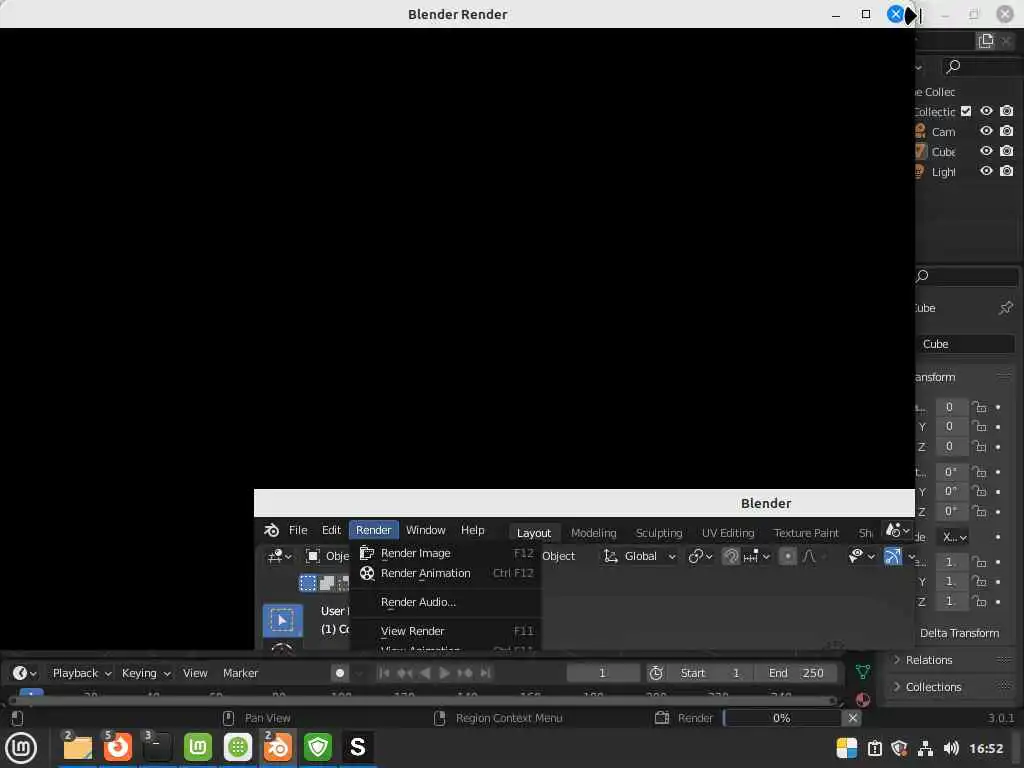1024x768 pixels.
Task: Jump to timeline end frame
Action: click(485, 673)
